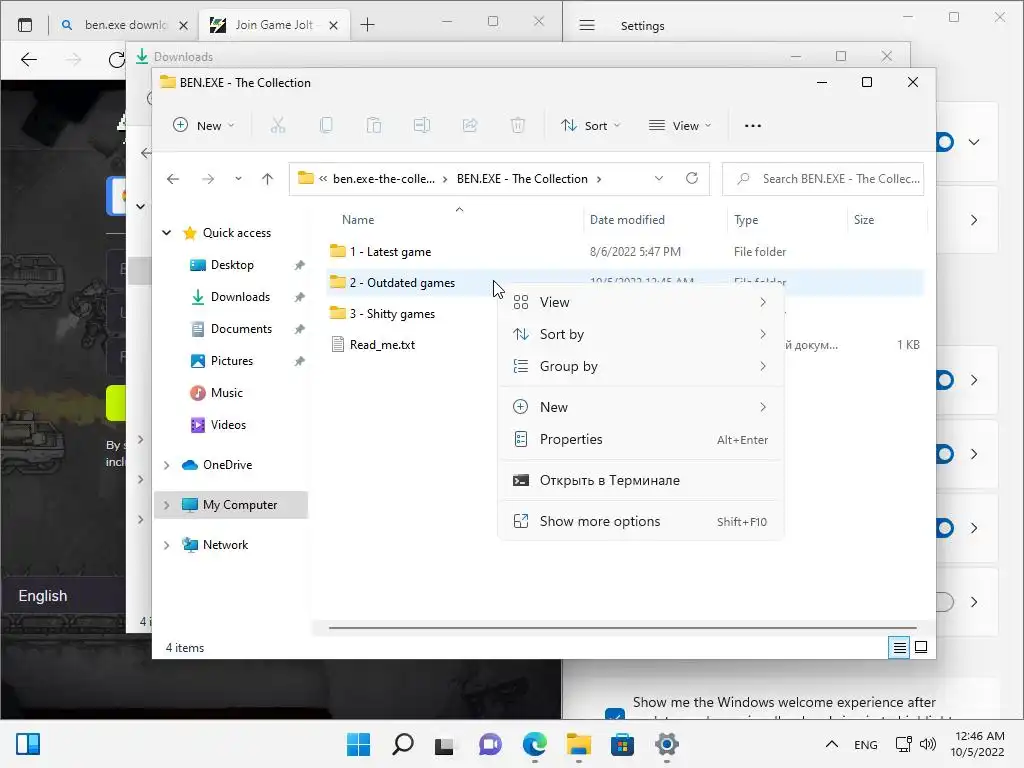Click the Copy icon in Explorer toolbar
Viewport: 1024px width, 768px height.
(x=326, y=125)
